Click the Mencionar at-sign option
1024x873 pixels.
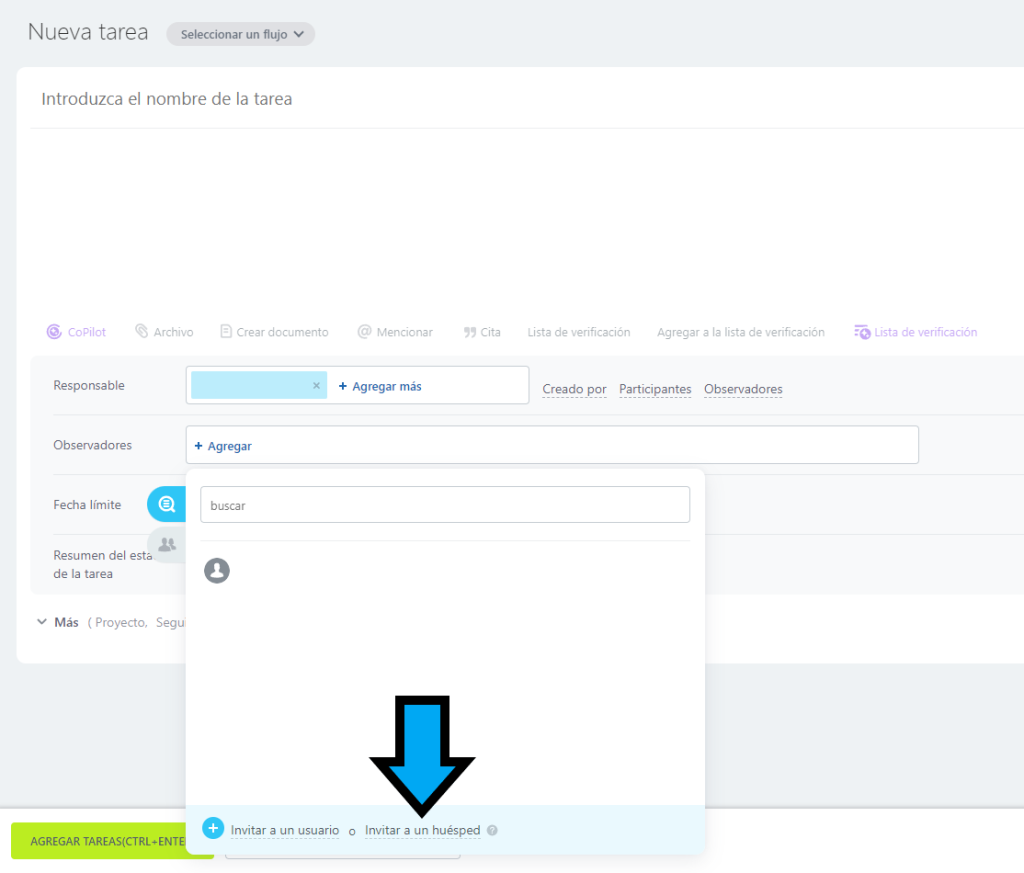pyautogui.click(x=395, y=332)
